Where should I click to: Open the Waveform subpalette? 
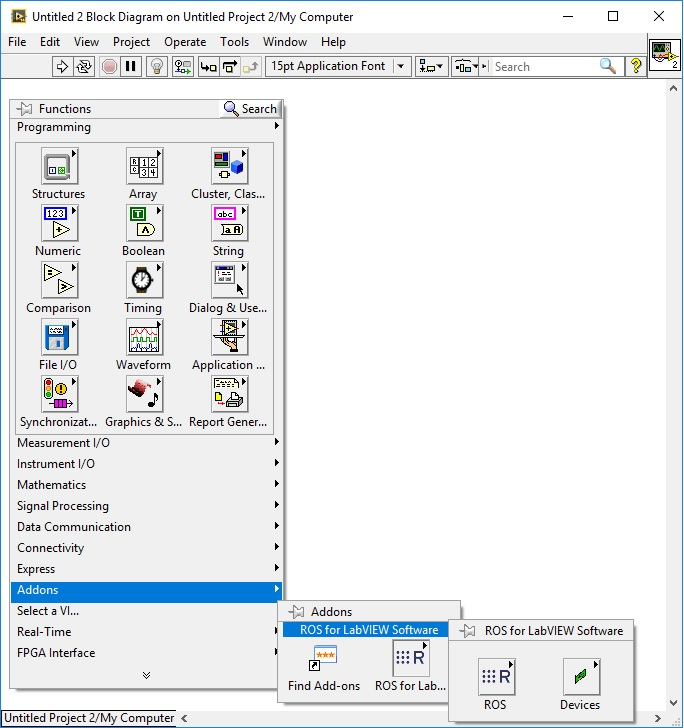[x=144, y=337]
